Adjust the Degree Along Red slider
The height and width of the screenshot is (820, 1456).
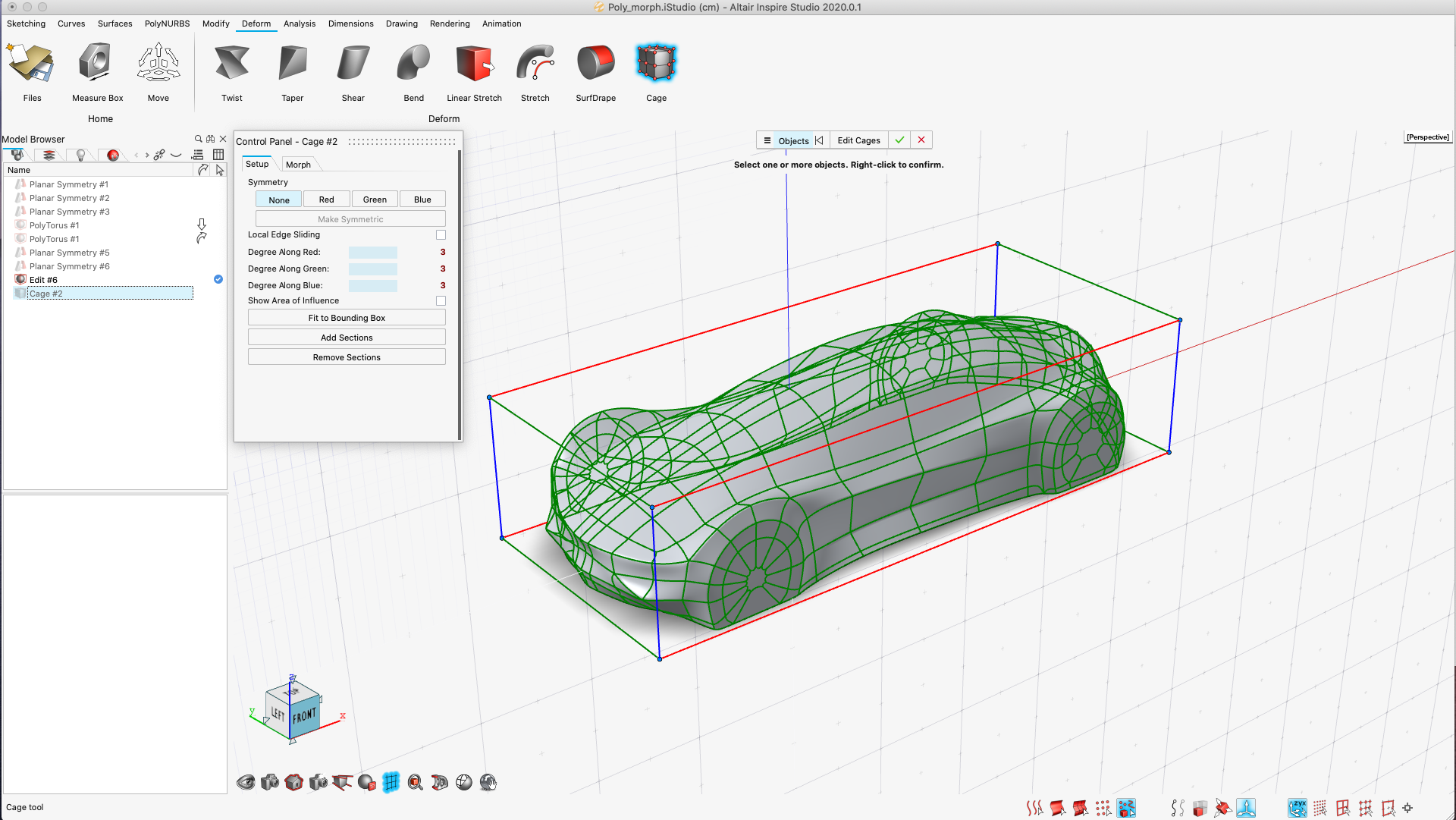coord(372,253)
